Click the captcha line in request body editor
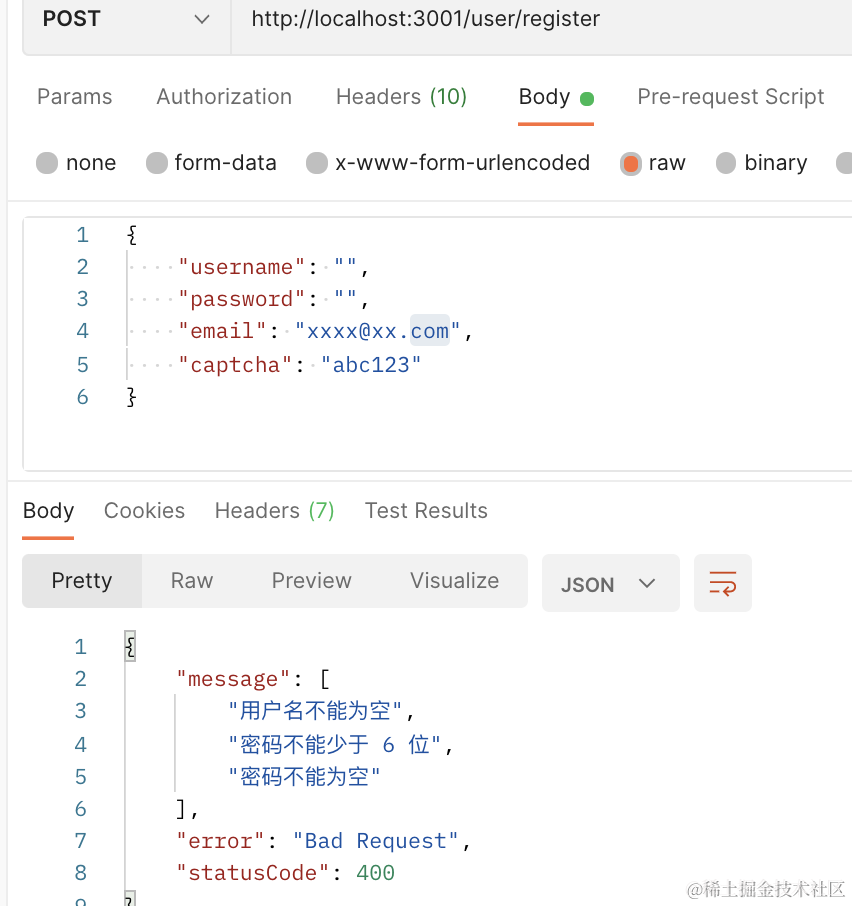 pos(300,365)
